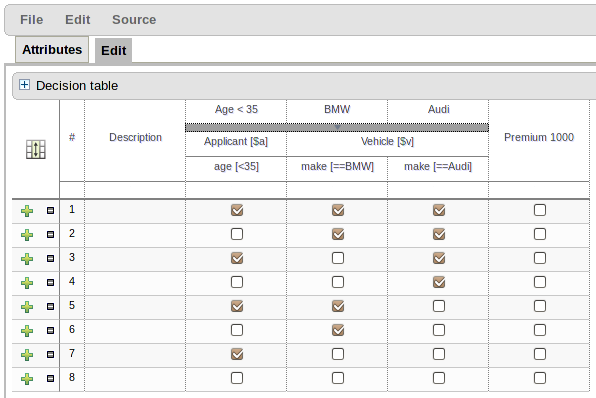The width and height of the screenshot is (596, 398).
Task: Check Age < 35 in row 2
Action: tap(237, 234)
